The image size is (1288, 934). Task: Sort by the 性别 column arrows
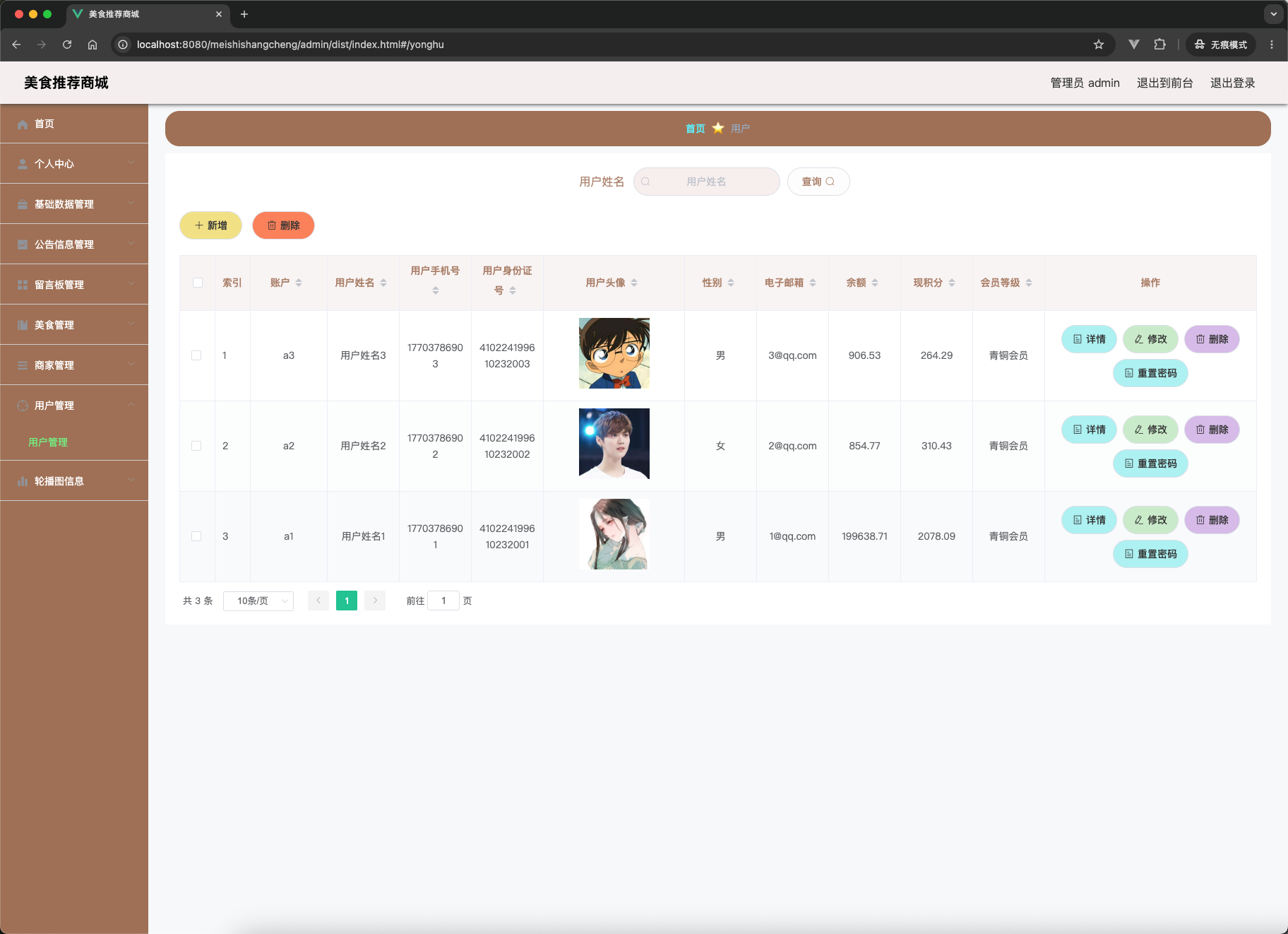coord(731,283)
